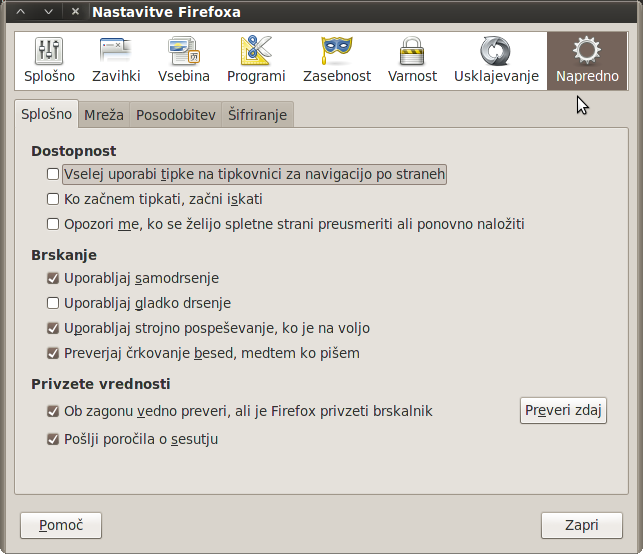Click the 'Dostopnost' section heading
The height and width of the screenshot is (554, 643).
(x=74, y=151)
